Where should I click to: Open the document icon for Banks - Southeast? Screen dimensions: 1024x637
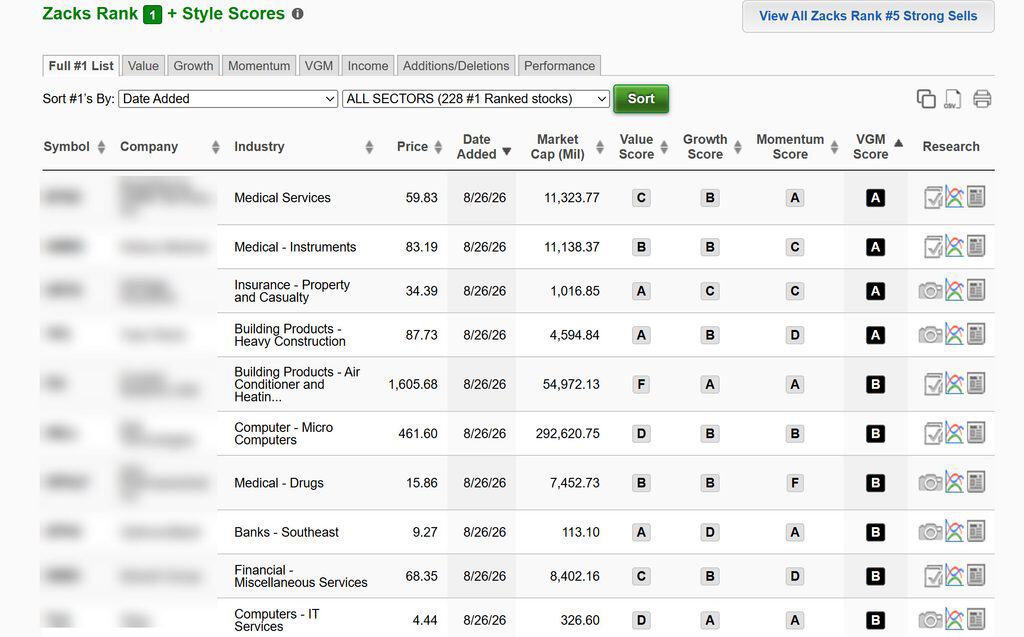pyautogui.click(x=976, y=532)
